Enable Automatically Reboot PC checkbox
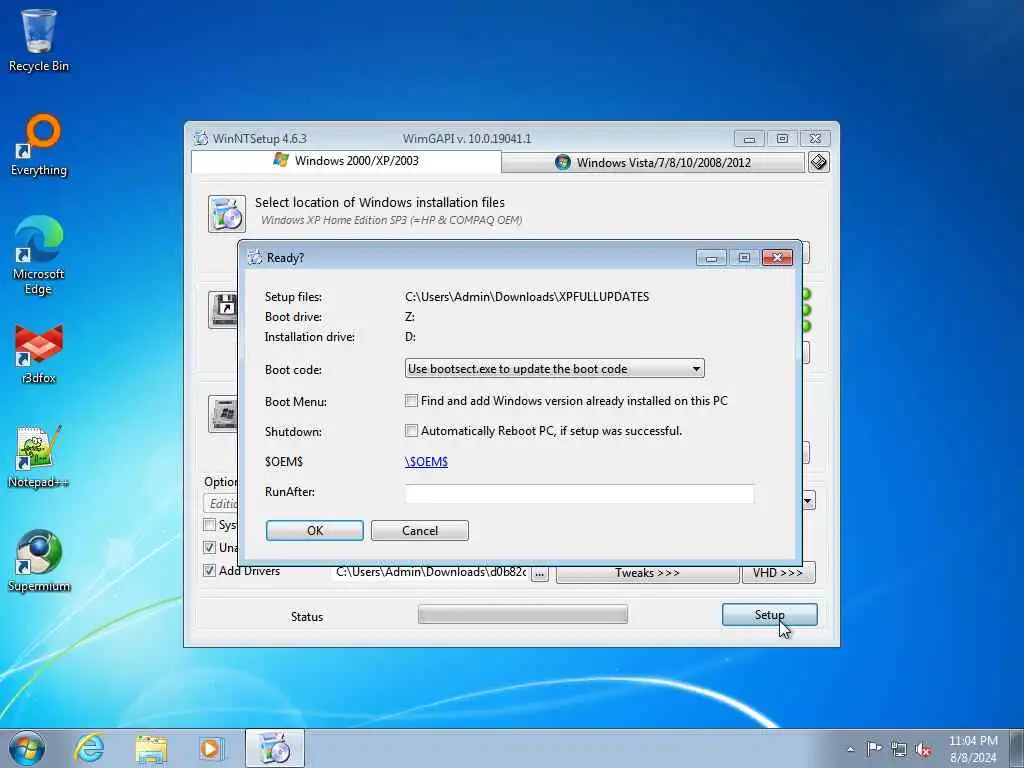Viewport: 1024px width, 768px height. (x=411, y=431)
